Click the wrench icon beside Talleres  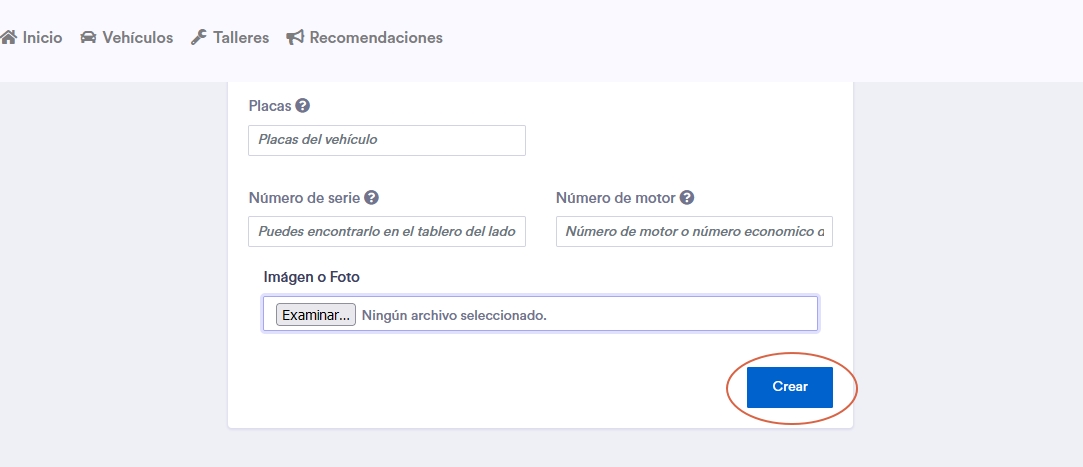coord(198,38)
